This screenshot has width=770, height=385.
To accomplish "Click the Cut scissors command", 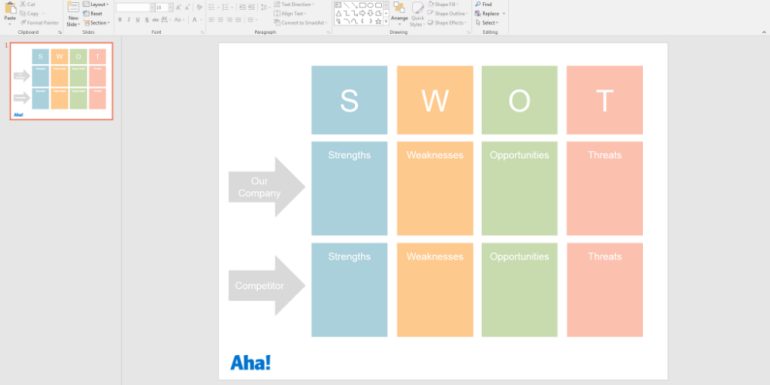I will (28, 4).
